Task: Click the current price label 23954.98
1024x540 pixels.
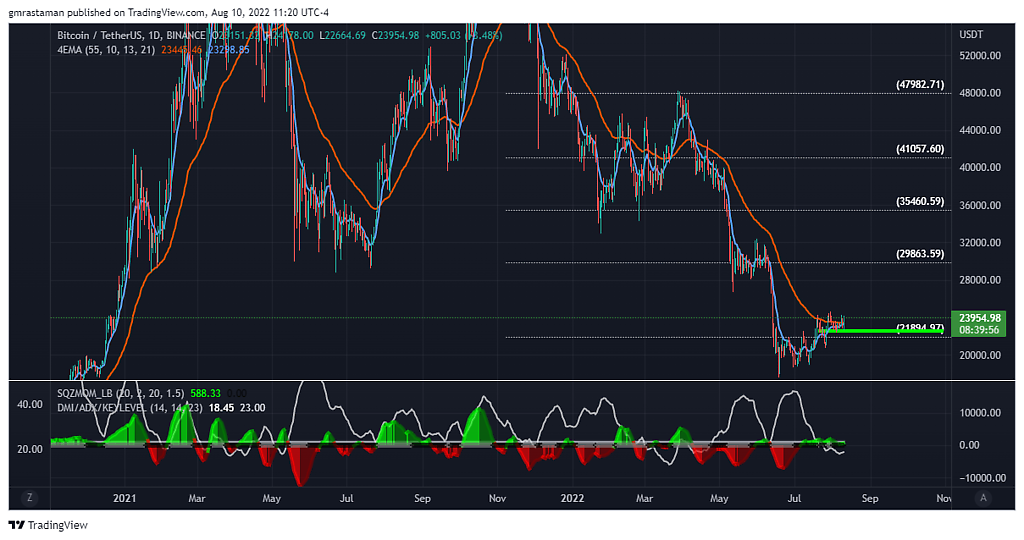Action: [979, 318]
